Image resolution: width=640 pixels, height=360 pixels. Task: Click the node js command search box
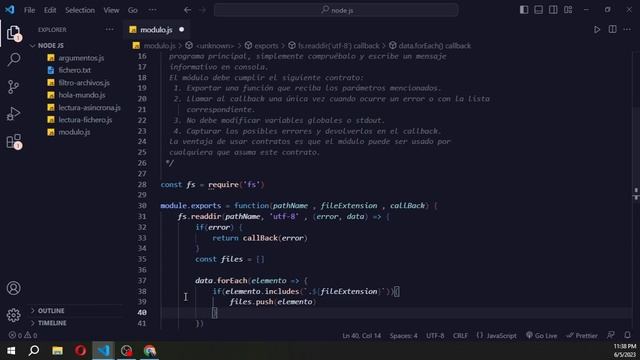tap(336, 10)
